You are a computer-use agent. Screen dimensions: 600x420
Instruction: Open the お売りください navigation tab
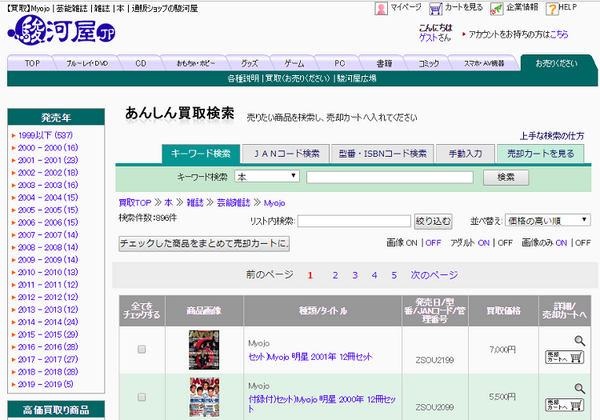pos(556,63)
